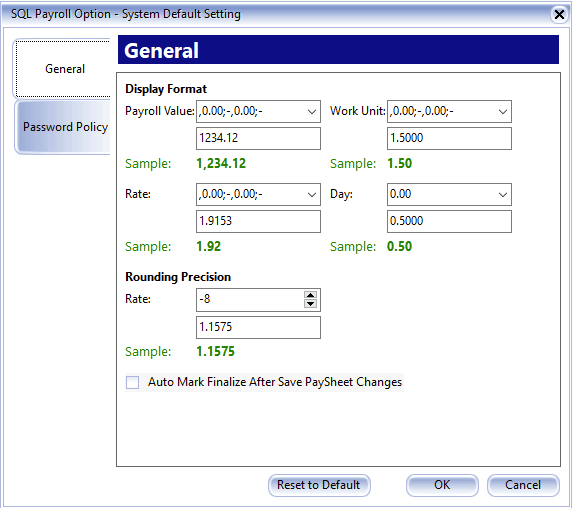Click the green sample value 1,234.12
The height and width of the screenshot is (508, 572).
221,163
